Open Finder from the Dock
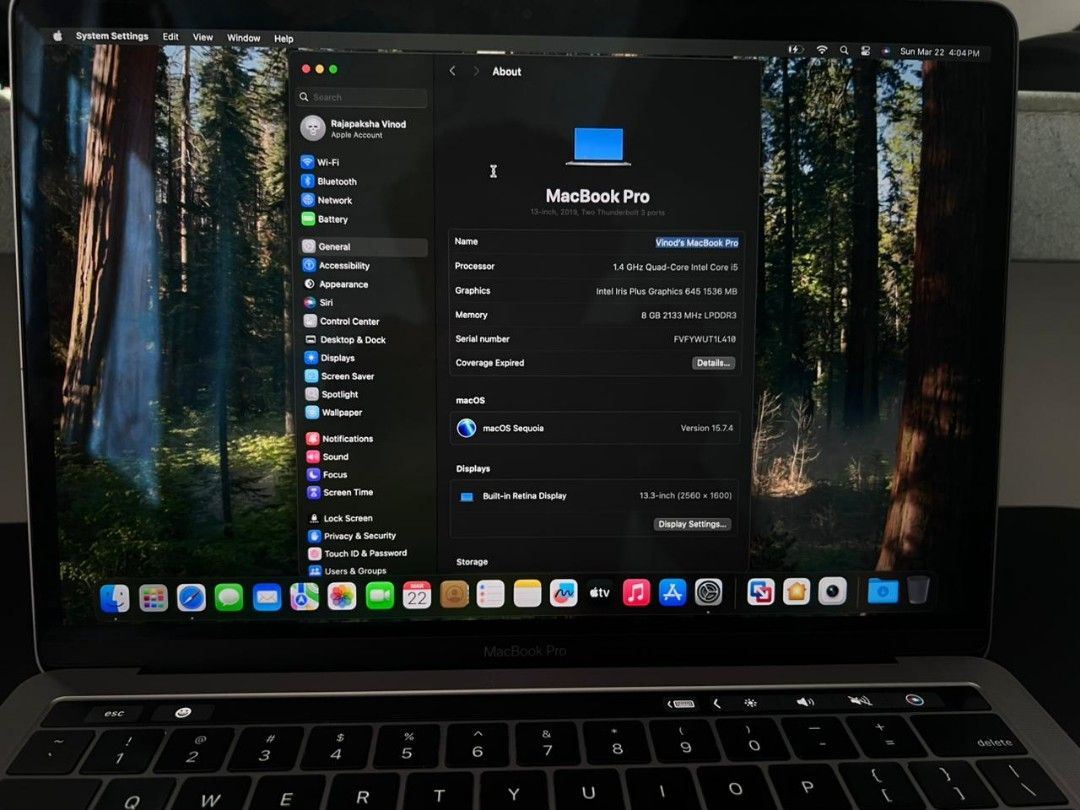The image size is (1080, 810). tap(114, 598)
